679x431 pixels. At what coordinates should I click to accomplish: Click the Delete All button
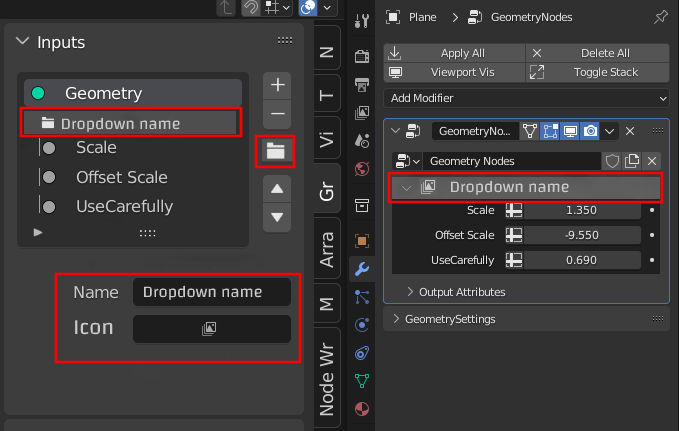[x=598, y=53]
